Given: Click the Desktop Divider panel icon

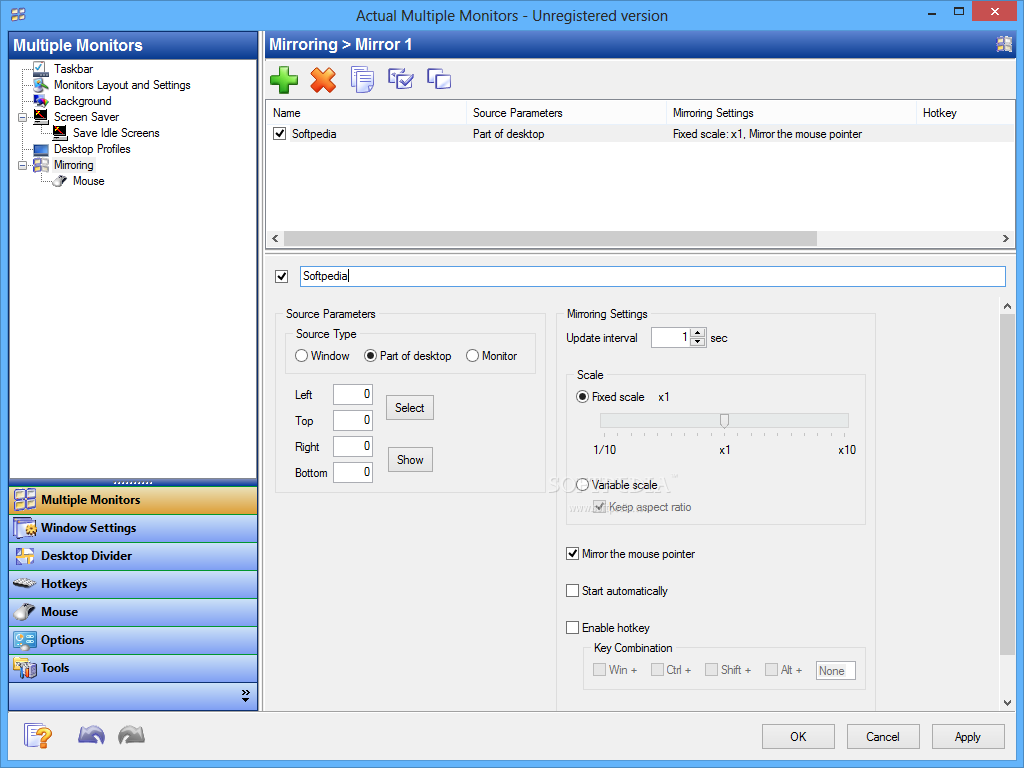Looking at the screenshot, I should tap(25, 556).
